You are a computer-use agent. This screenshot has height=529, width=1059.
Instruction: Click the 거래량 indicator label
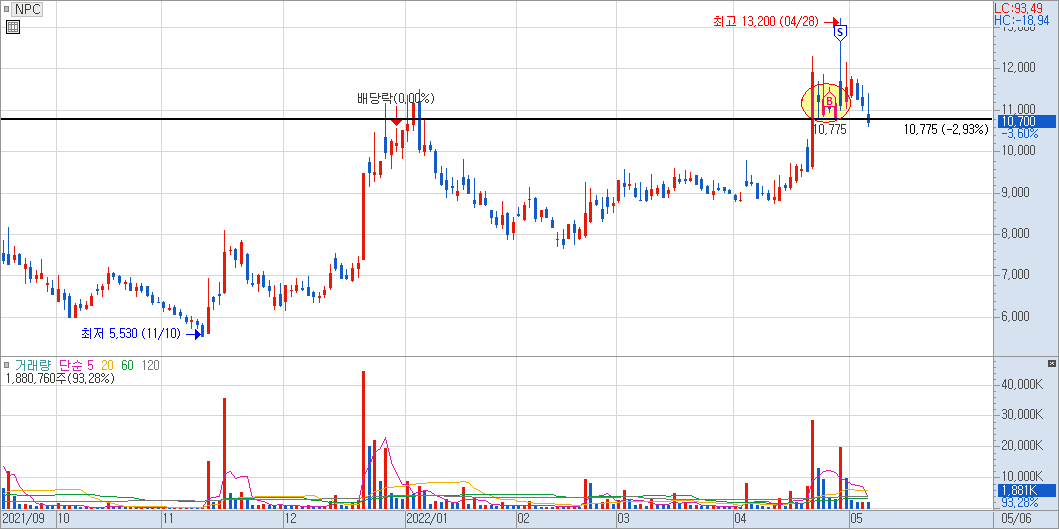click(x=34, y=366)
